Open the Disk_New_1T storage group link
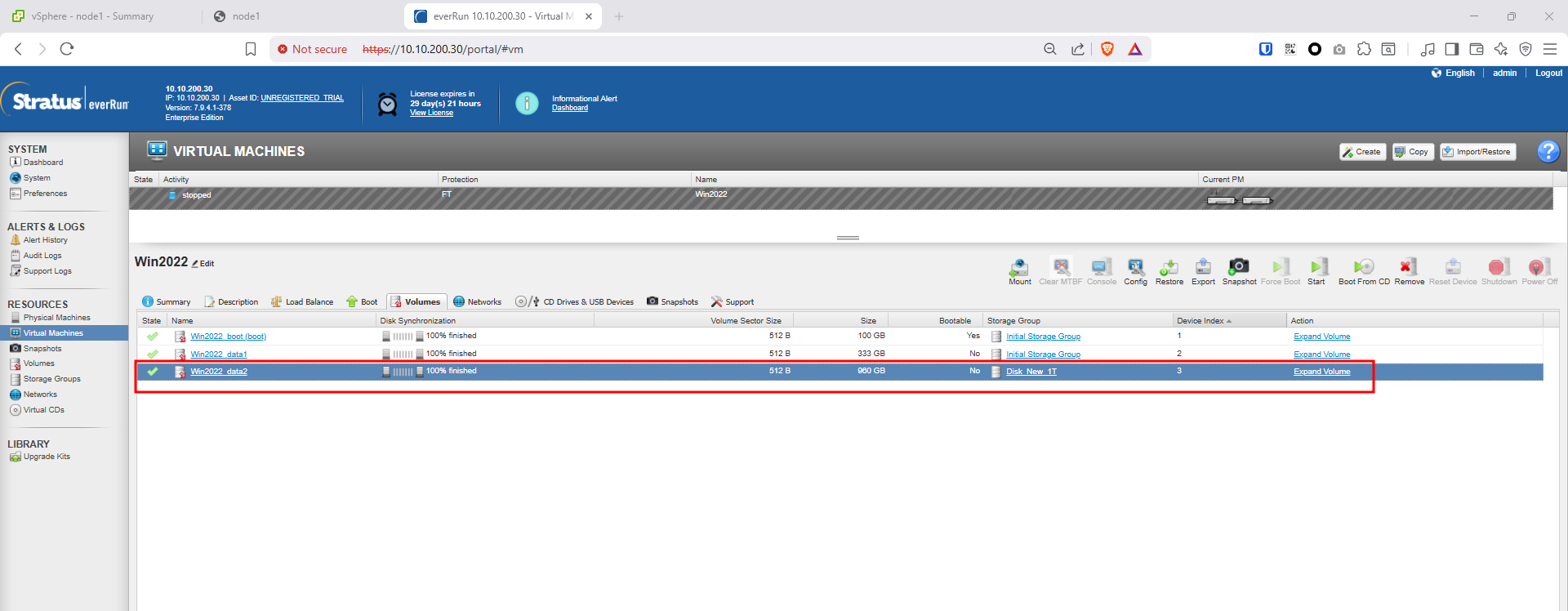 (1031, 372)
